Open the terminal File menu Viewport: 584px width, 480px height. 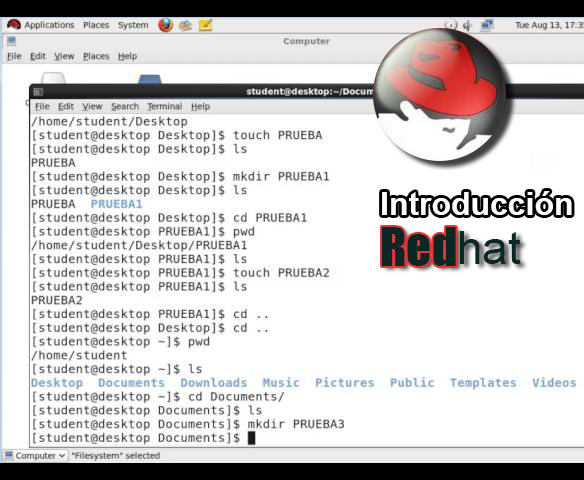pos(42,107)
